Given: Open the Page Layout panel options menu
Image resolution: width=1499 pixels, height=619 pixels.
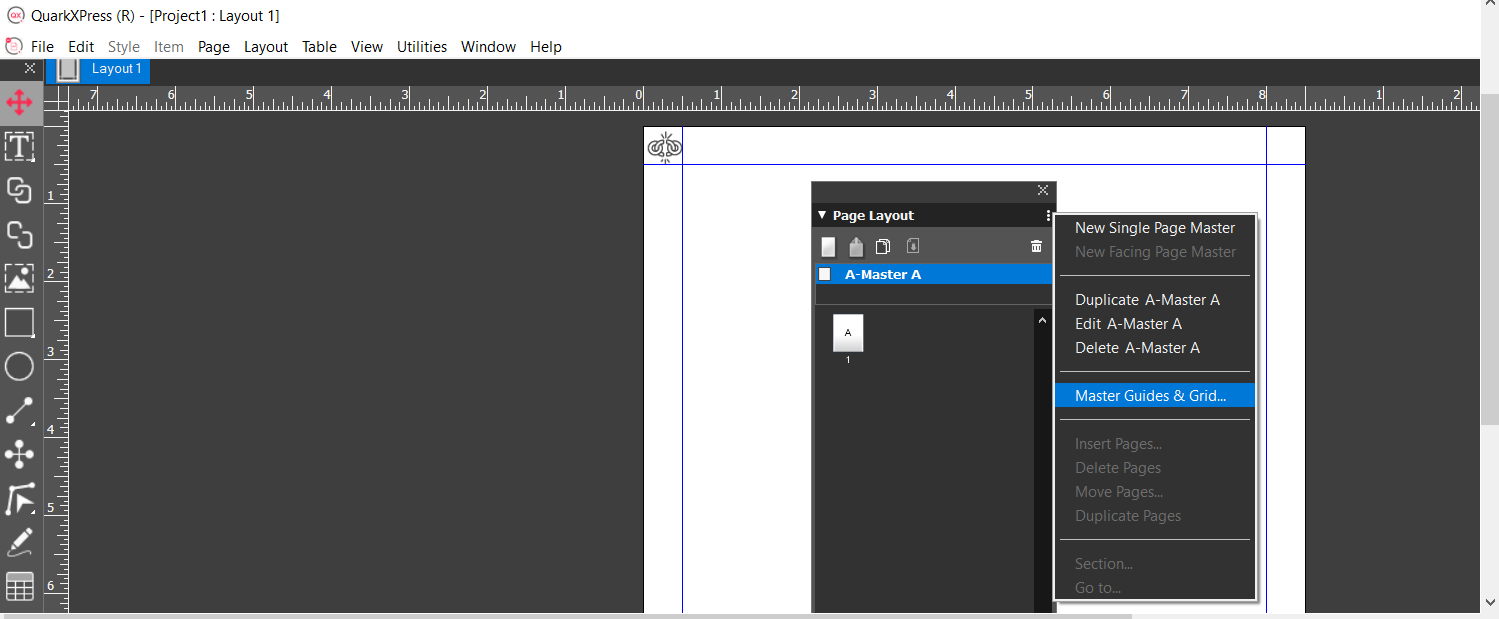Looking at the screenshot, I should click(x=1046, y=215).
